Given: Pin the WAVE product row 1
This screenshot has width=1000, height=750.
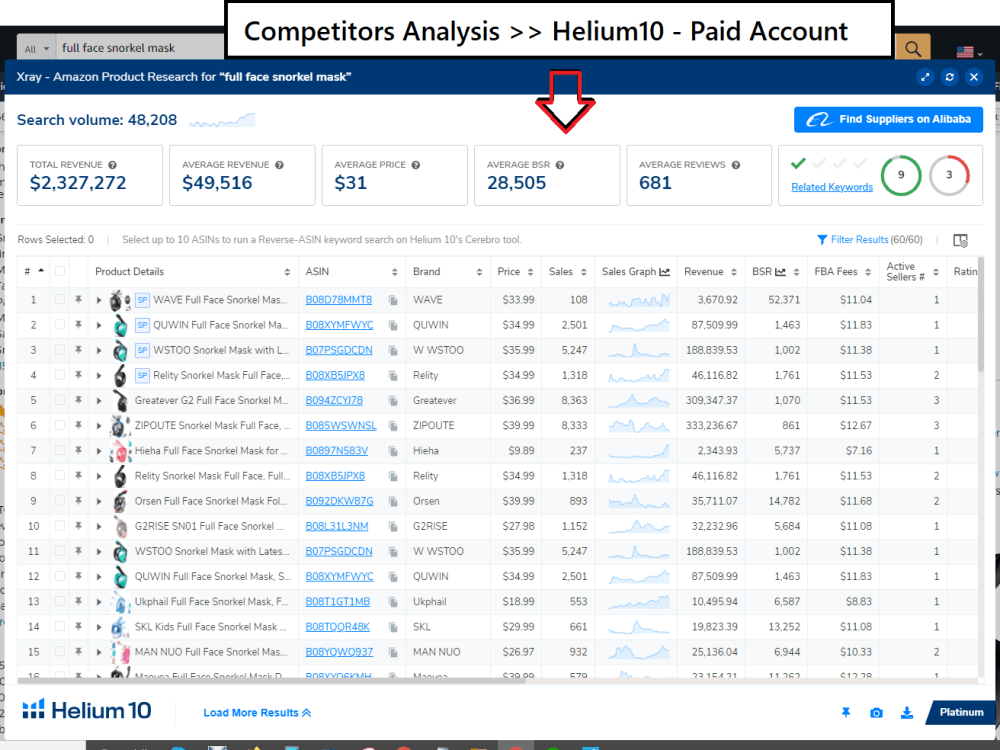Looking at the screenshot, I should click(x=78, y=299).
